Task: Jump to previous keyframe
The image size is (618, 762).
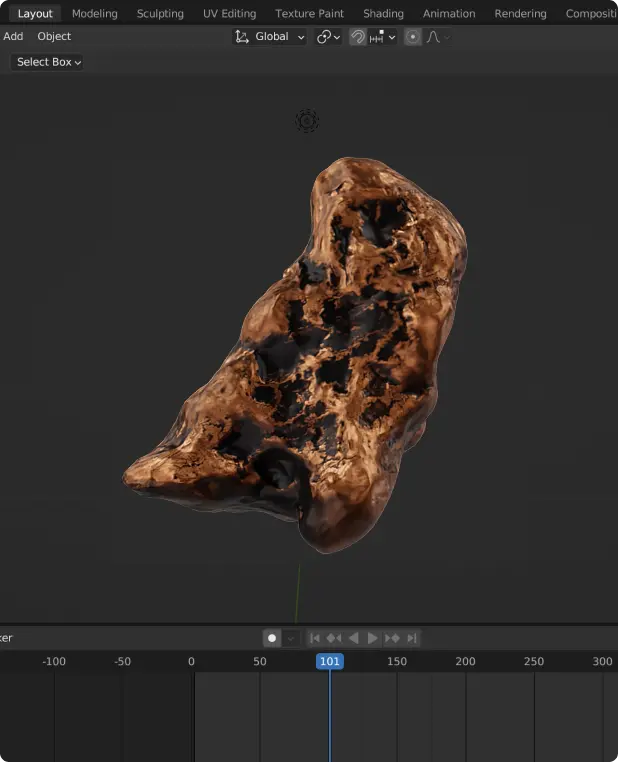Action: (x=333, y=638)
